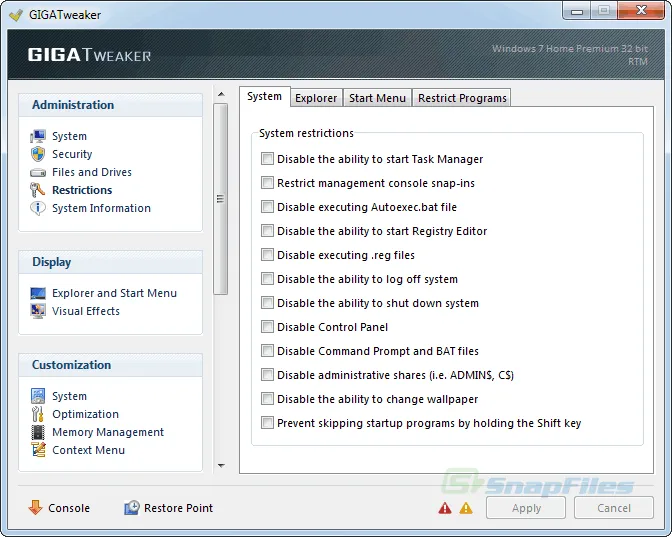Check Disable the ability to shut down system

click(x=267, y=303)
